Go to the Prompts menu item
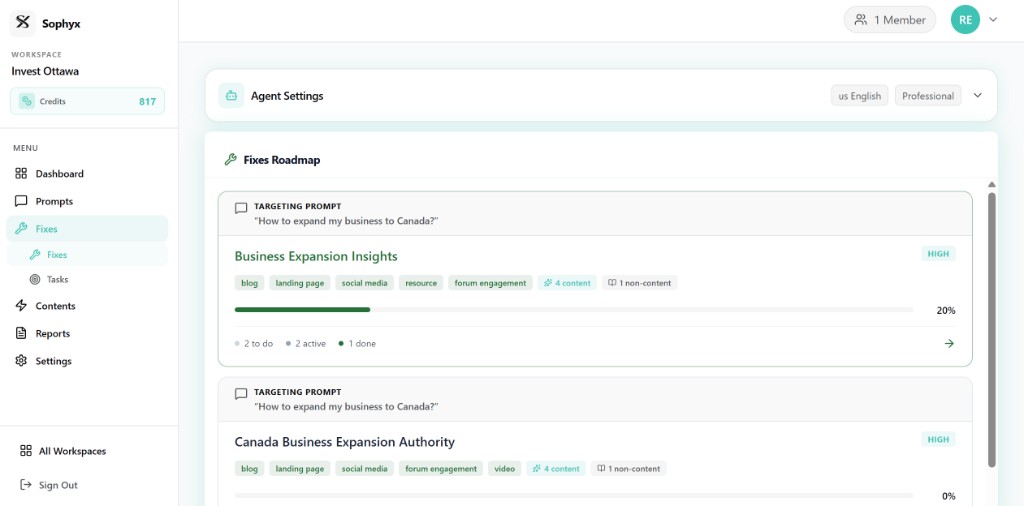Screen dimensions: 1024x506 pos(87,201)
